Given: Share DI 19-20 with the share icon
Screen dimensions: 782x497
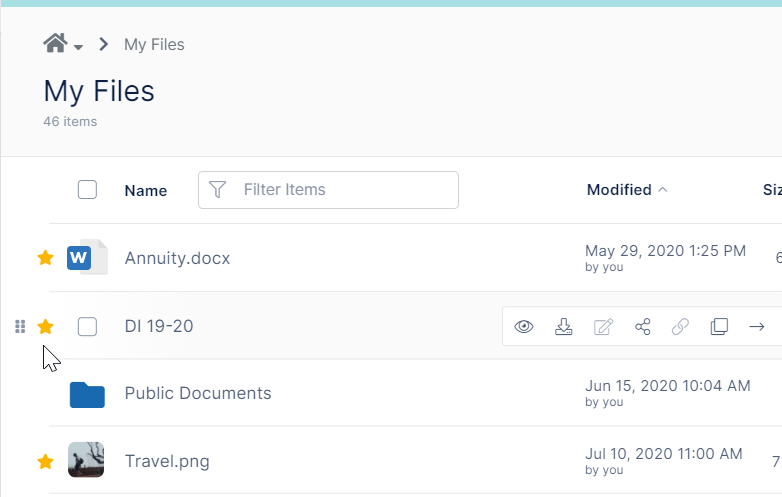Looking at the screenshot, I should pyautogui.click(x=643, y=326).
